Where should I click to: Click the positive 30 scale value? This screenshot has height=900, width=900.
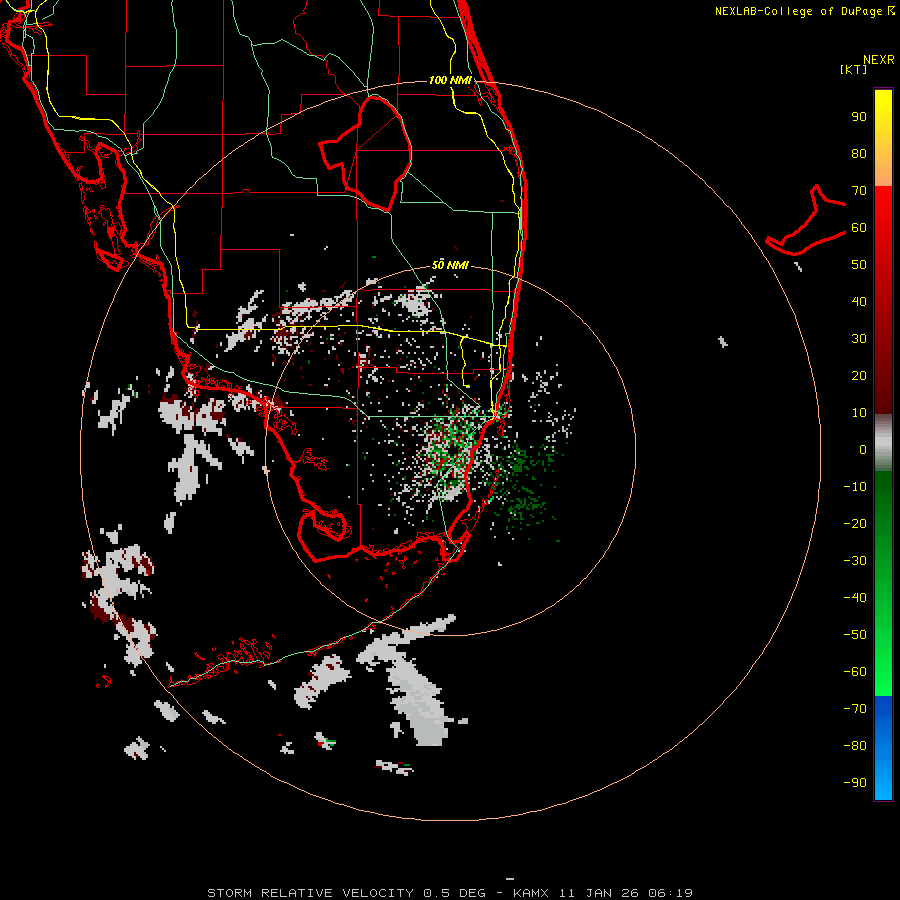(859, 339)
